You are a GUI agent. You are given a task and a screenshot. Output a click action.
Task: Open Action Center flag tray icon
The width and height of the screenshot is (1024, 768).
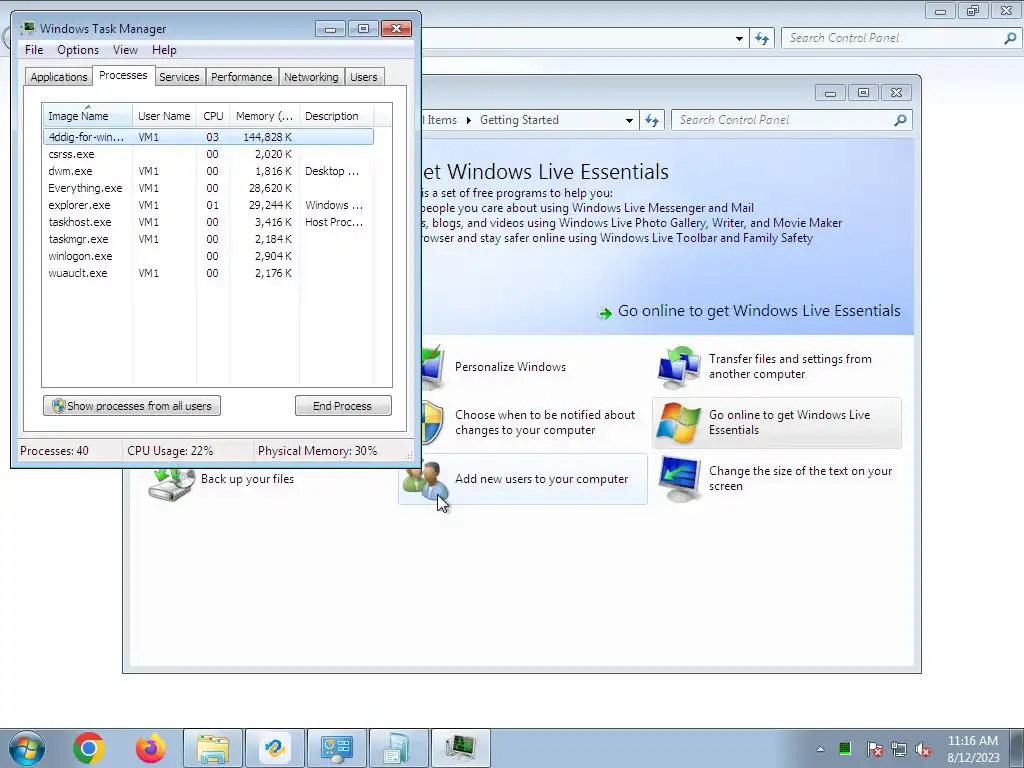(x=874, y=749)
